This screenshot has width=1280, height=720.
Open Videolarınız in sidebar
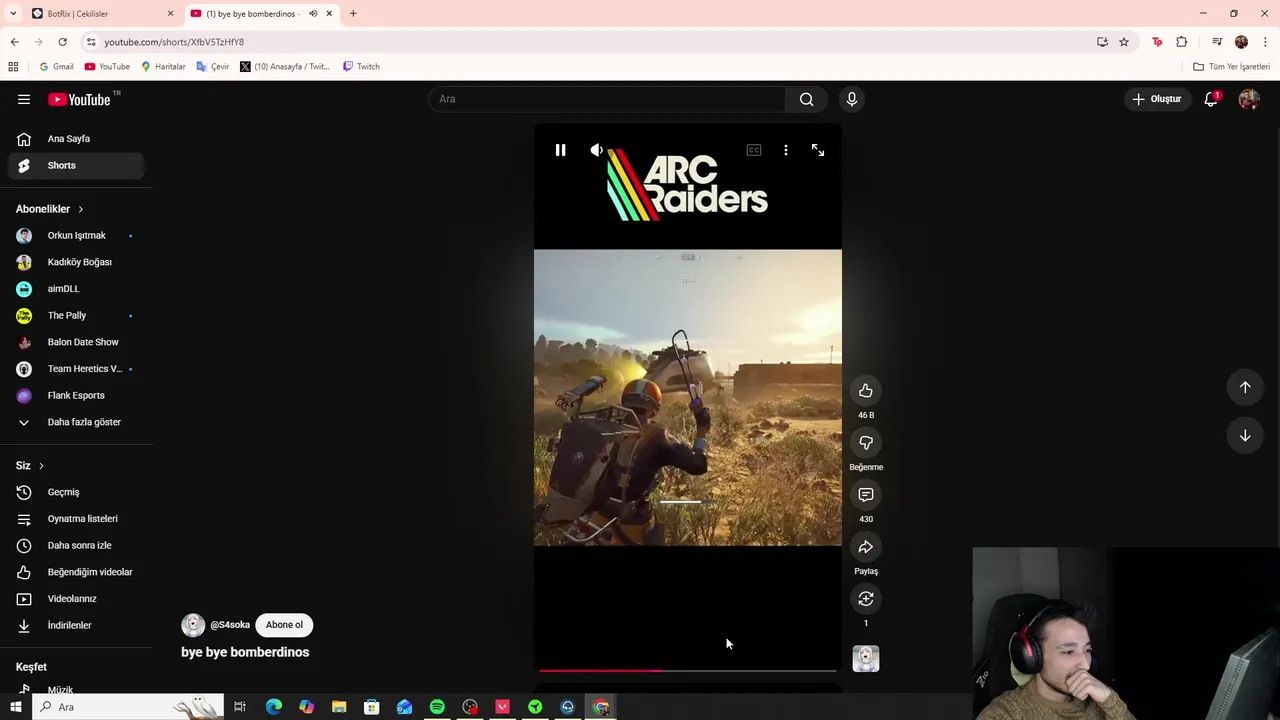[76, 599]
